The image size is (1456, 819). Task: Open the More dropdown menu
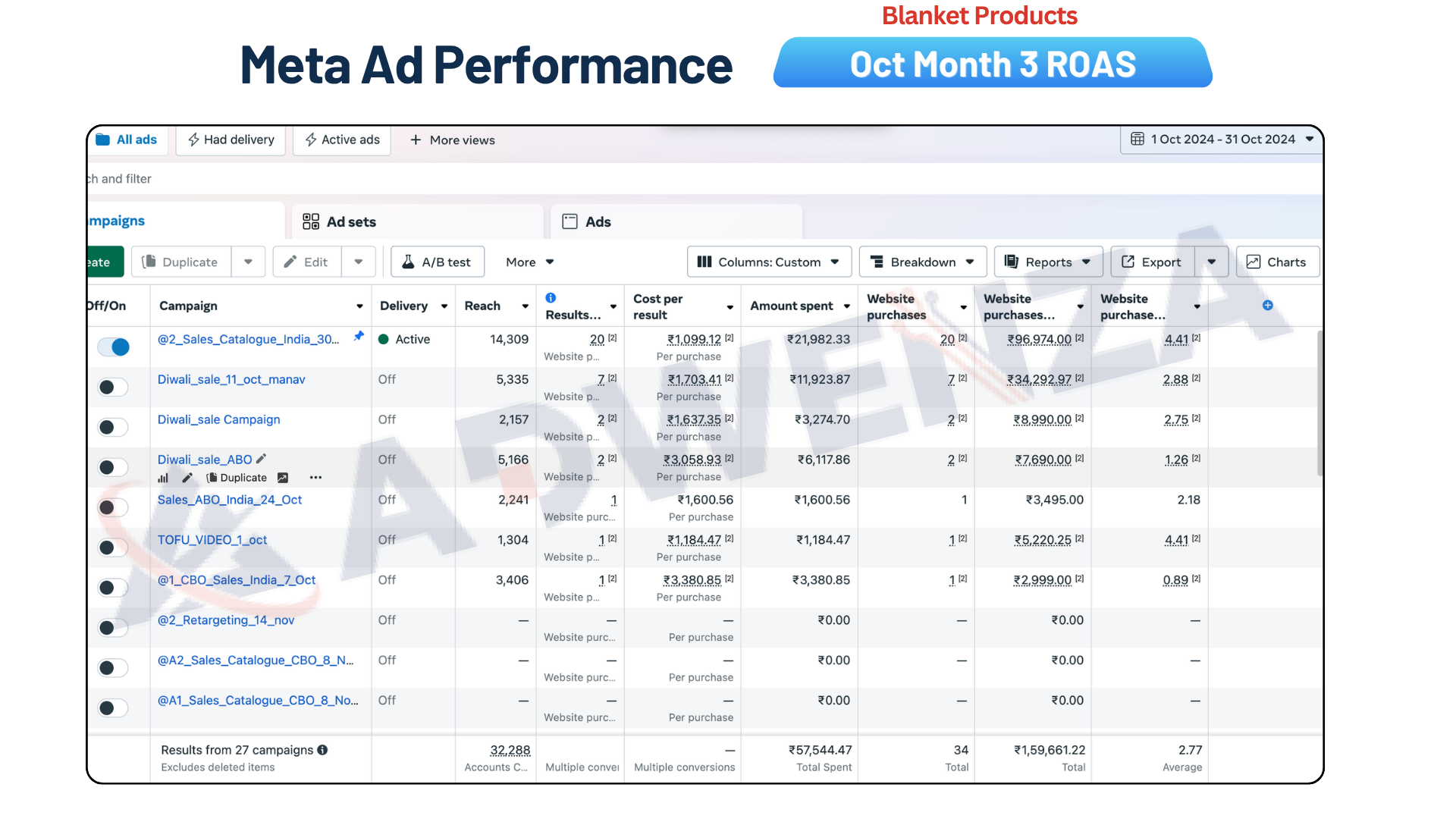[530, 262]
